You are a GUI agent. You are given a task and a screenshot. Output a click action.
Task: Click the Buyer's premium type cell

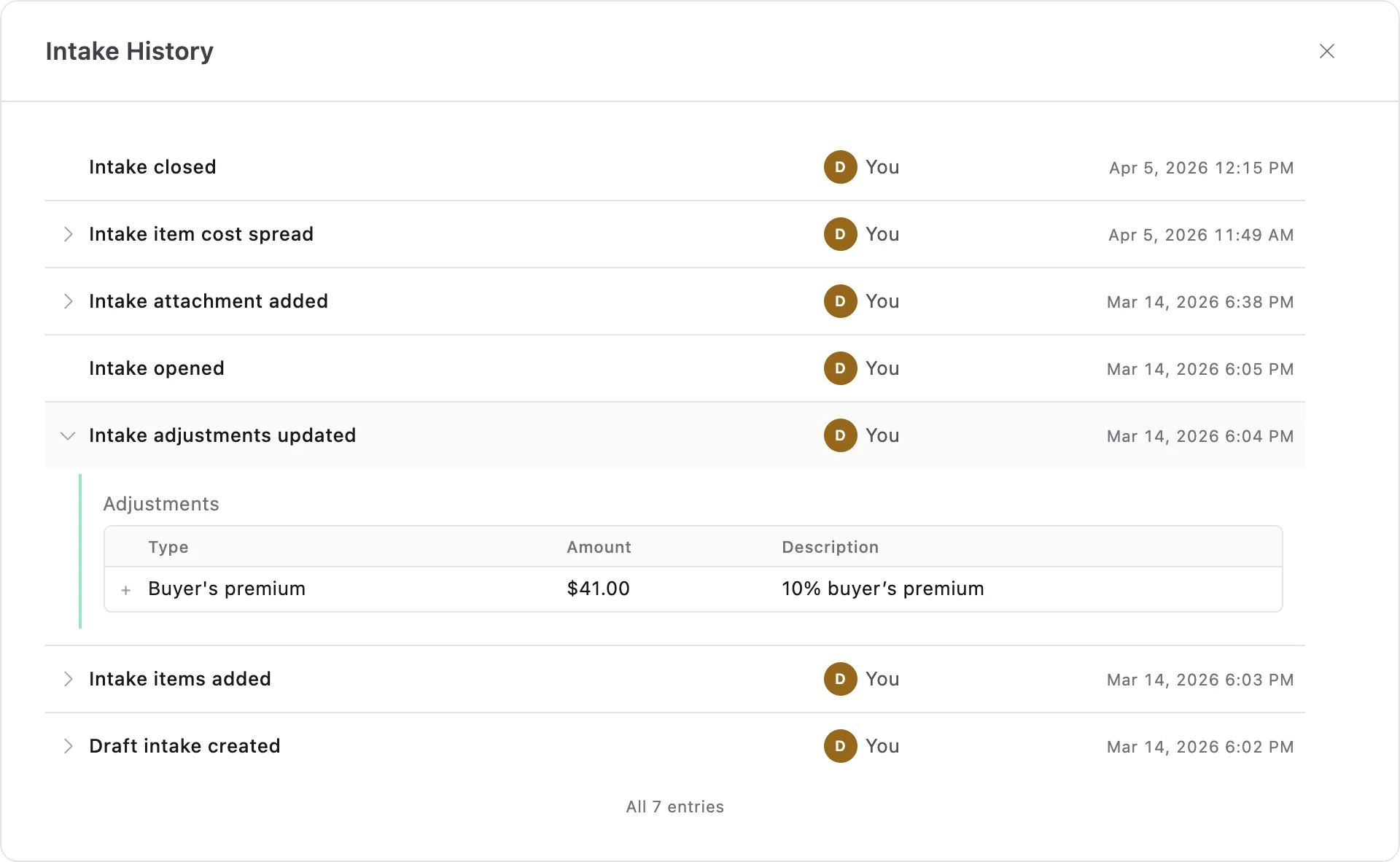227,589
